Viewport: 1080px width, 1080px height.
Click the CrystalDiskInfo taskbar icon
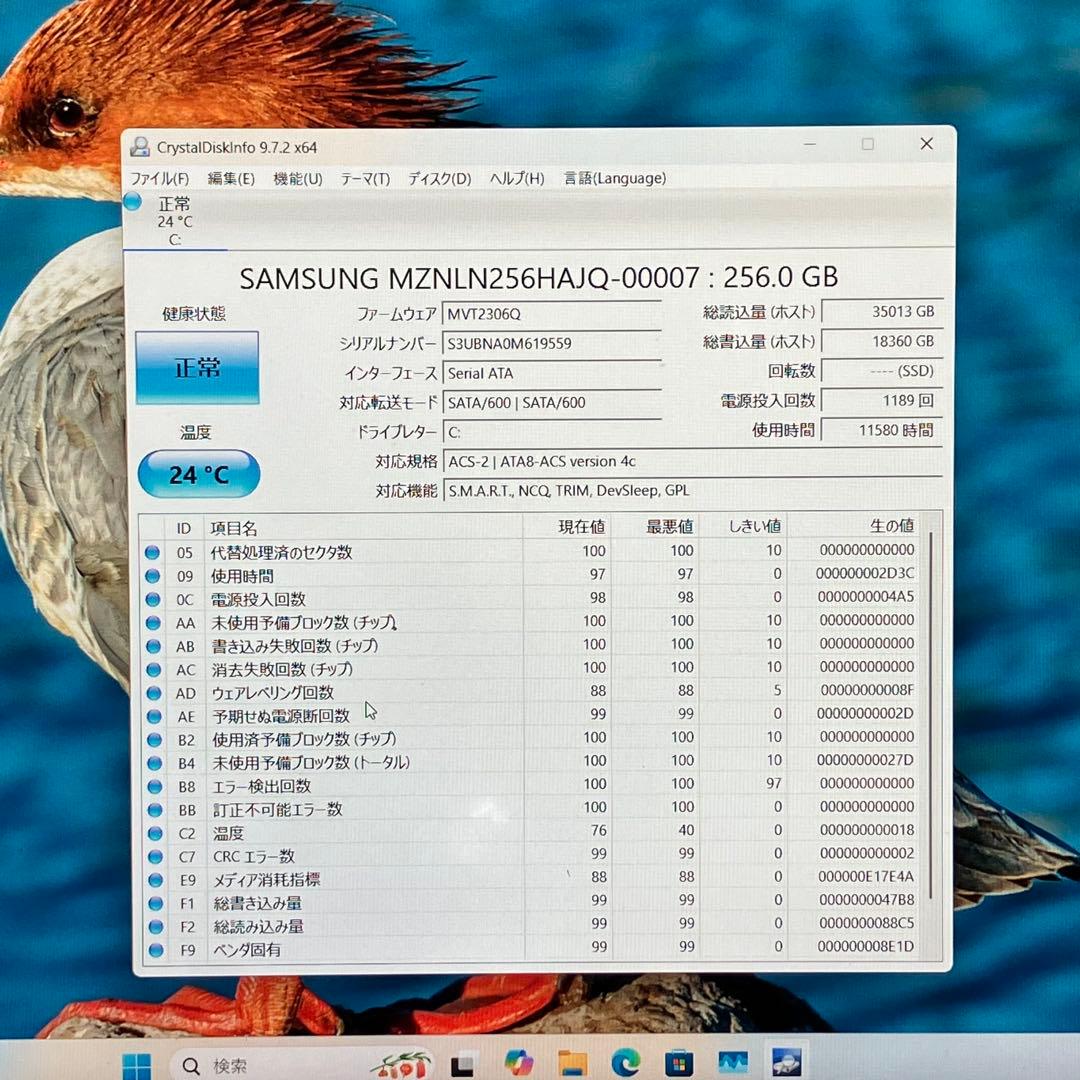[x=787, y=1063]
